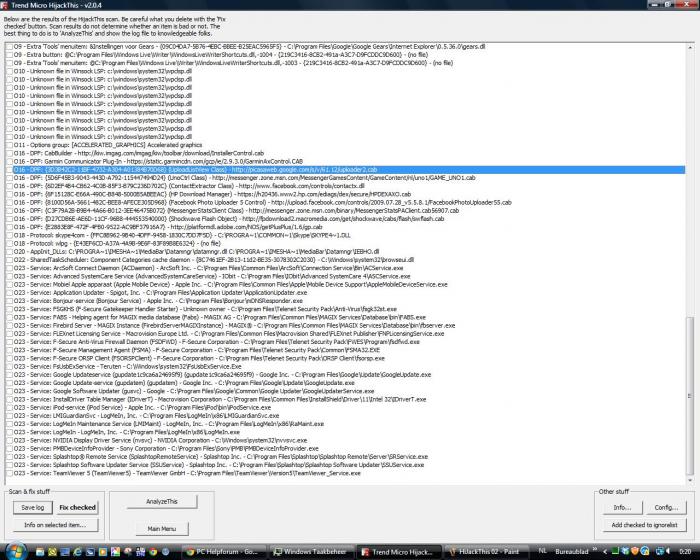The image size is (700, 560).
Task: Launch Internet Explorer from Quick Launch
Action: coord(78,552)
